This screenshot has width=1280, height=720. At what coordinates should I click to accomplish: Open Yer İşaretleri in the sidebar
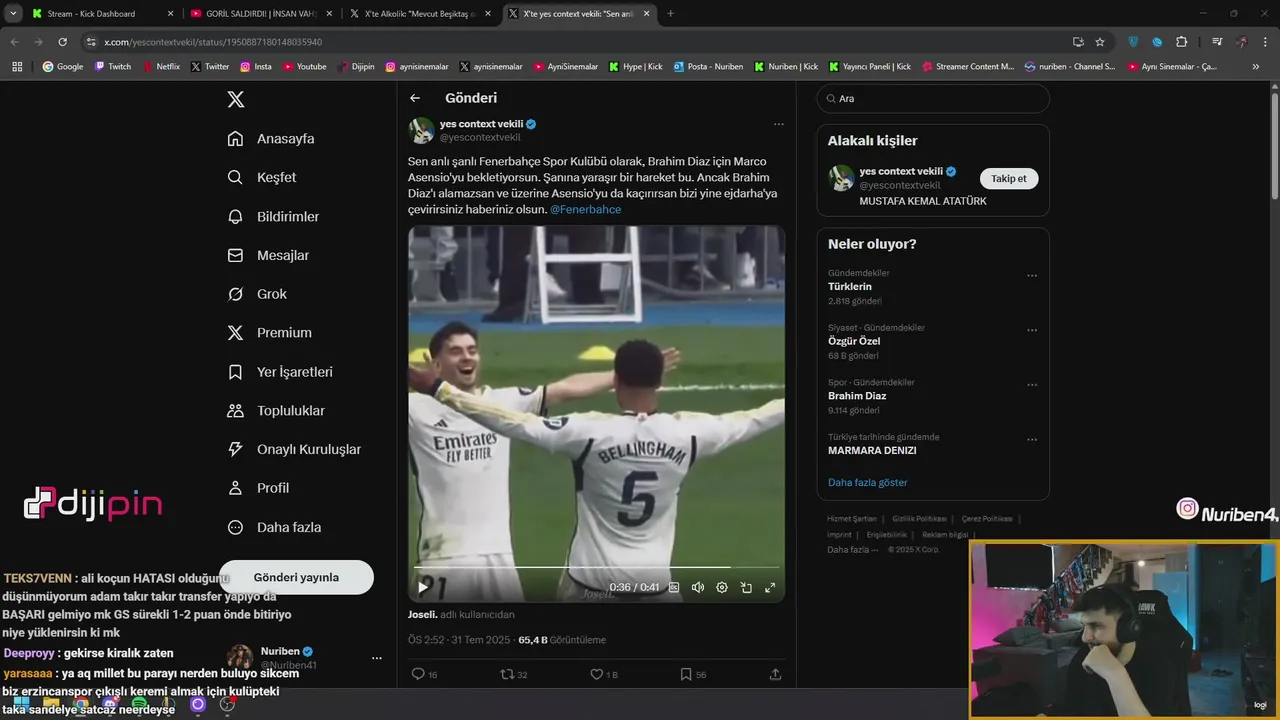(280, 372)
